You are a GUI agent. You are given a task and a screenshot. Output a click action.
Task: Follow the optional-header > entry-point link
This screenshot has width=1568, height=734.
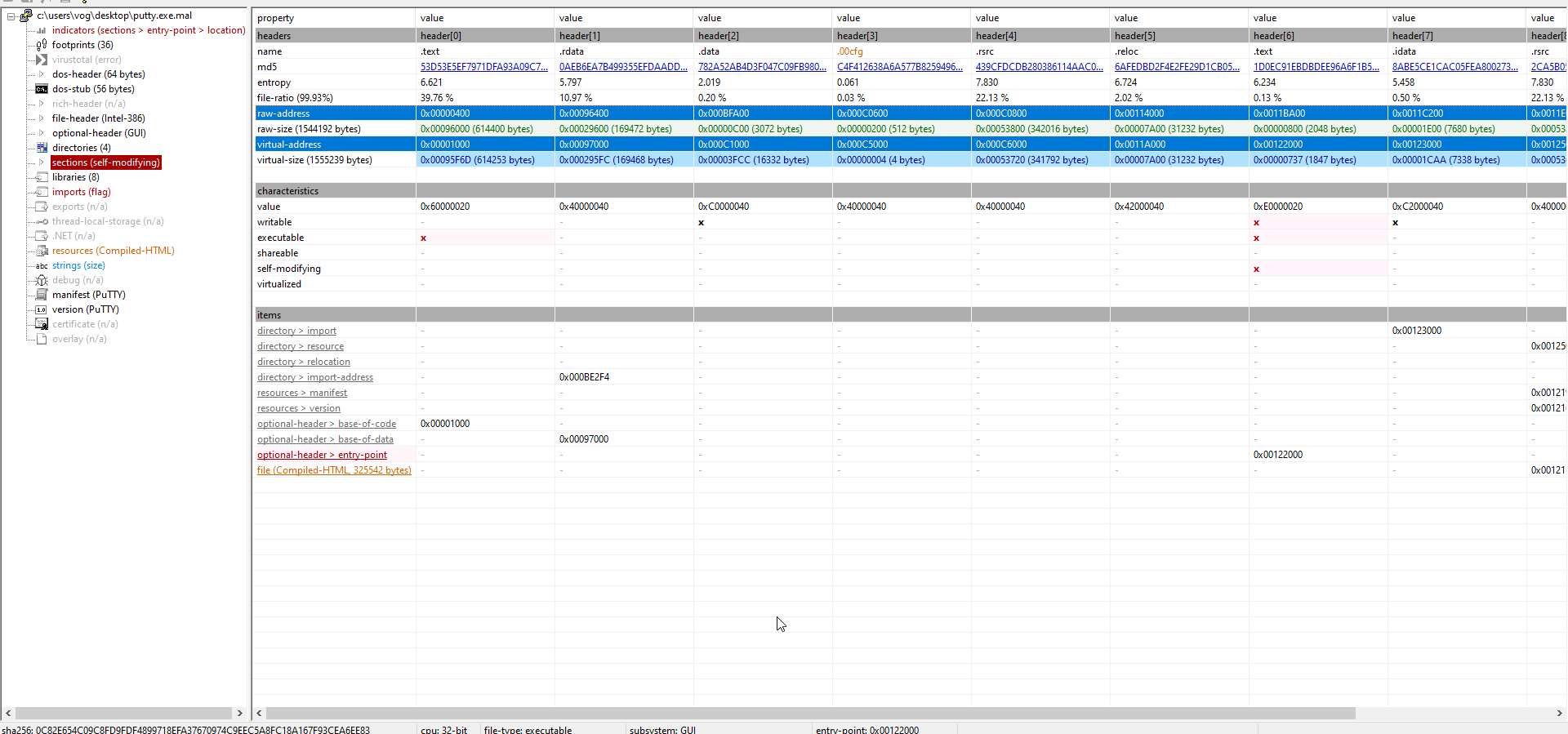[x=322, y=455]
